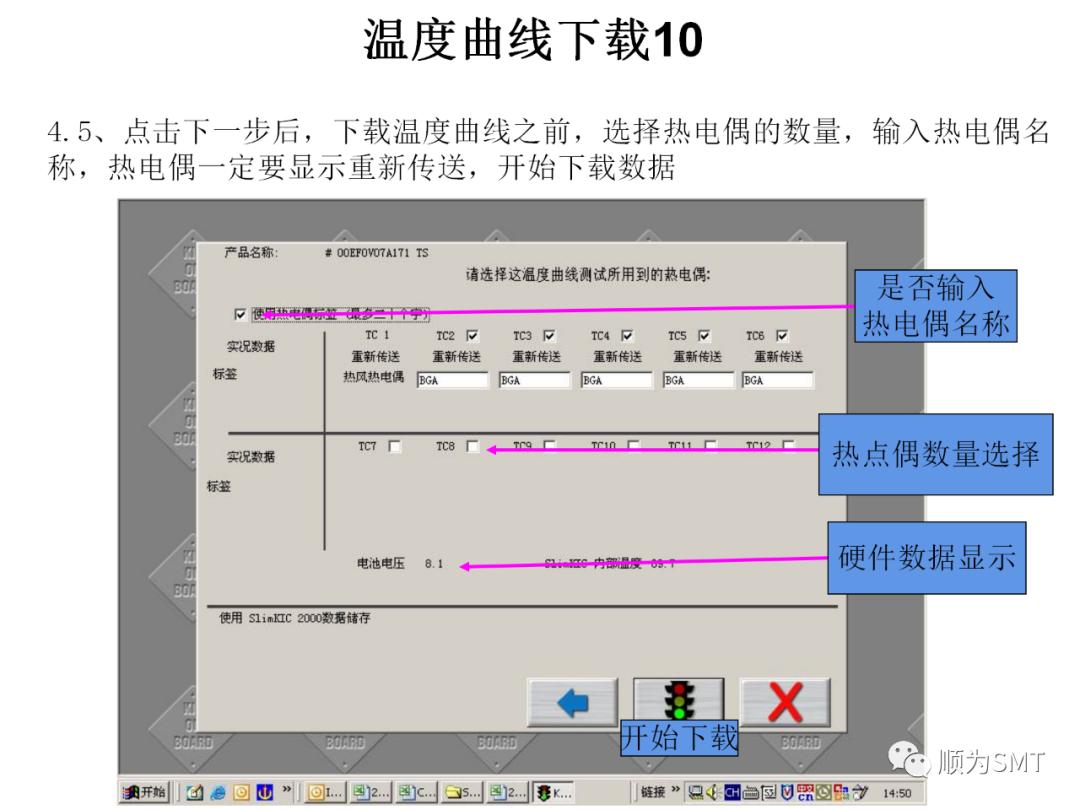Enable the TC11 thermocouple checkbox
This screenshot has height=810, width=1080.
coord(711,446)
